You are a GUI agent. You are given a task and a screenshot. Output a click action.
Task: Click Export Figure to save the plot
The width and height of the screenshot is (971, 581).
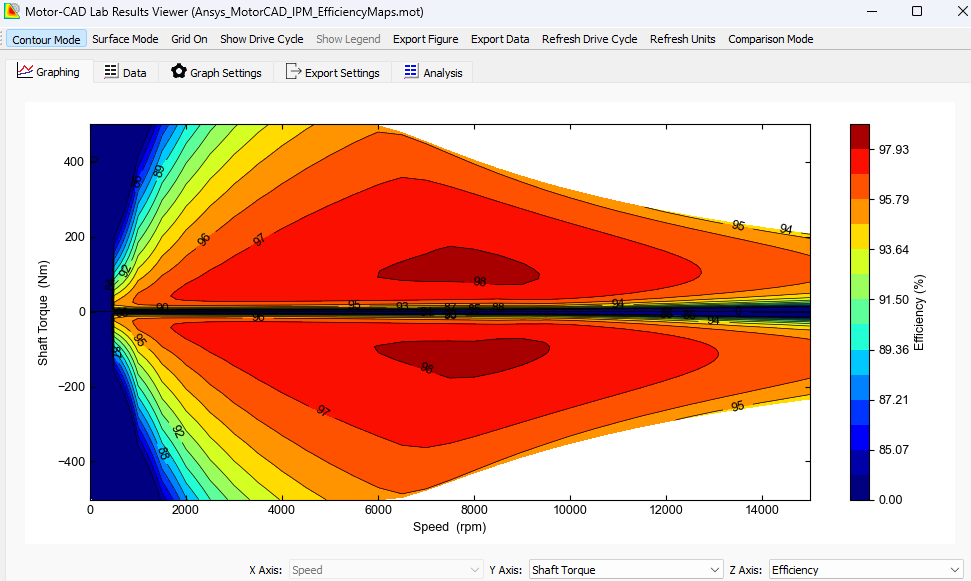pos(425,39)
